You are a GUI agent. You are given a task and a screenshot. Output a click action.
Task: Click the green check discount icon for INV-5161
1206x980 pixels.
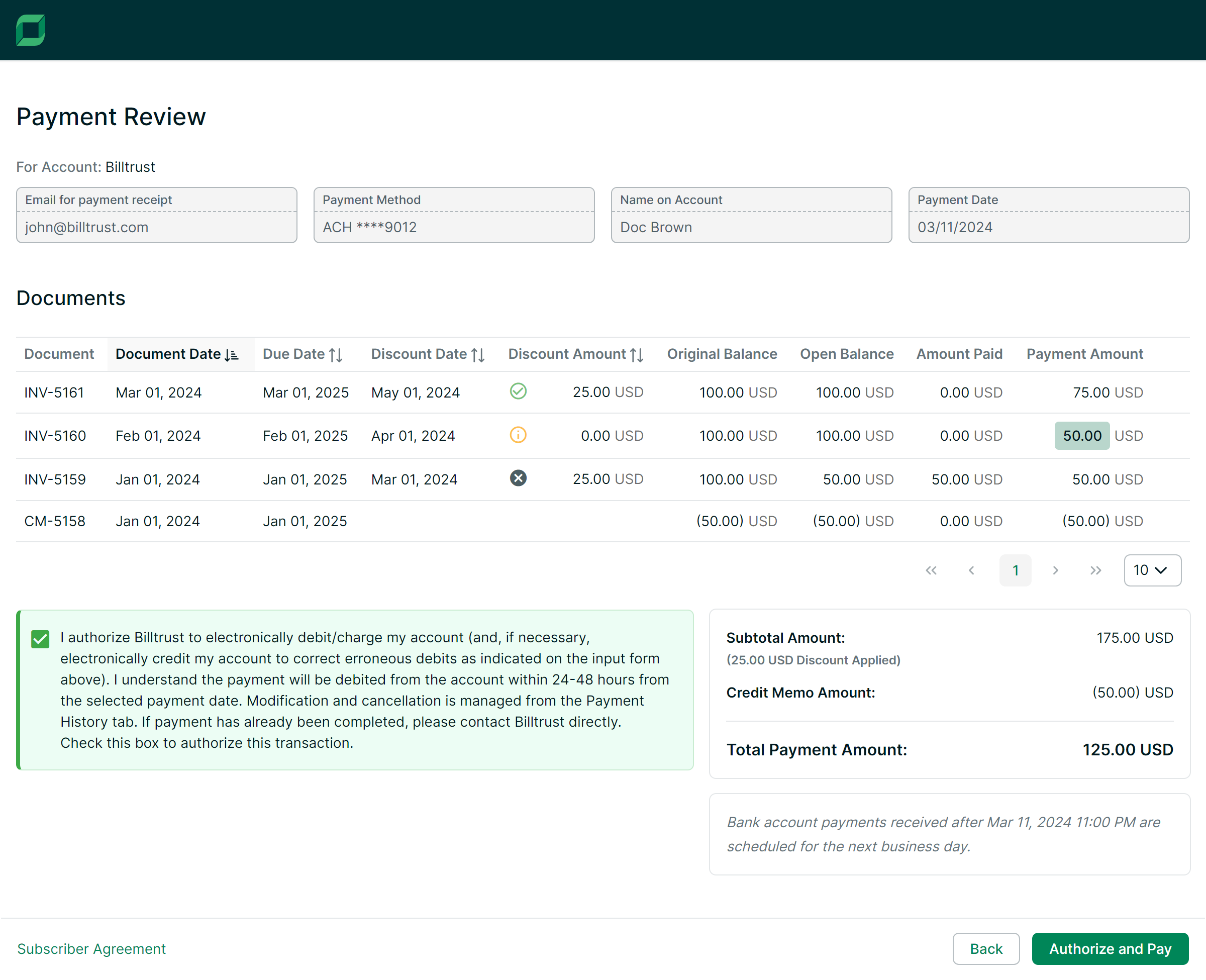pyautogui.click(x=518, y=391)
